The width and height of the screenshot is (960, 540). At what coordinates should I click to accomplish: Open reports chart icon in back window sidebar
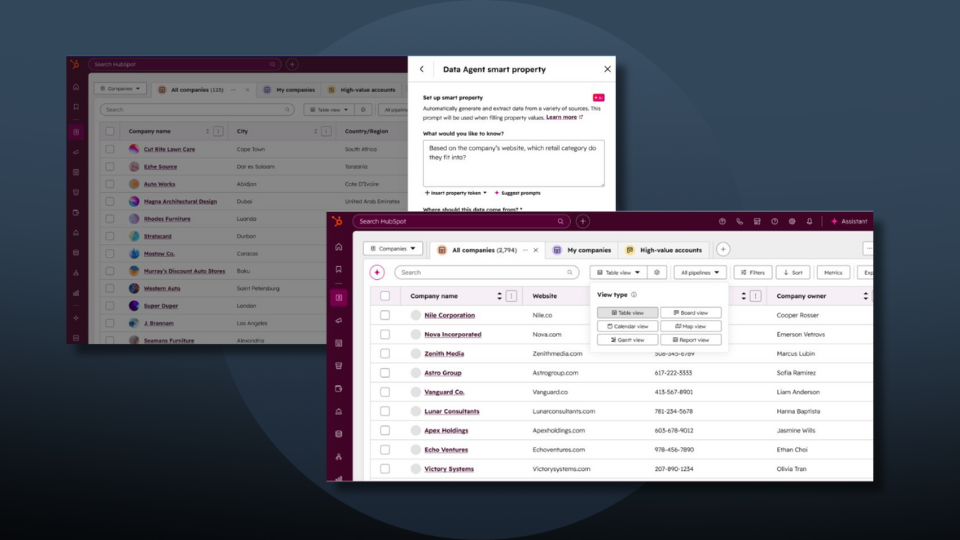pyautogui.click(x=76, y=293)
